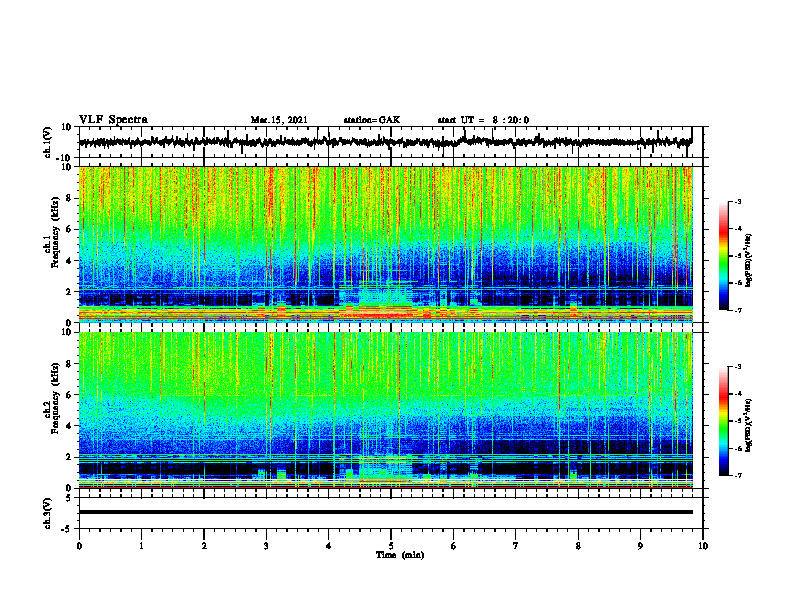This screenshot has height=612, width=792.
Task: Click the "-4" label on the ch.2 colorbar
Action: [x=738, y=394]
